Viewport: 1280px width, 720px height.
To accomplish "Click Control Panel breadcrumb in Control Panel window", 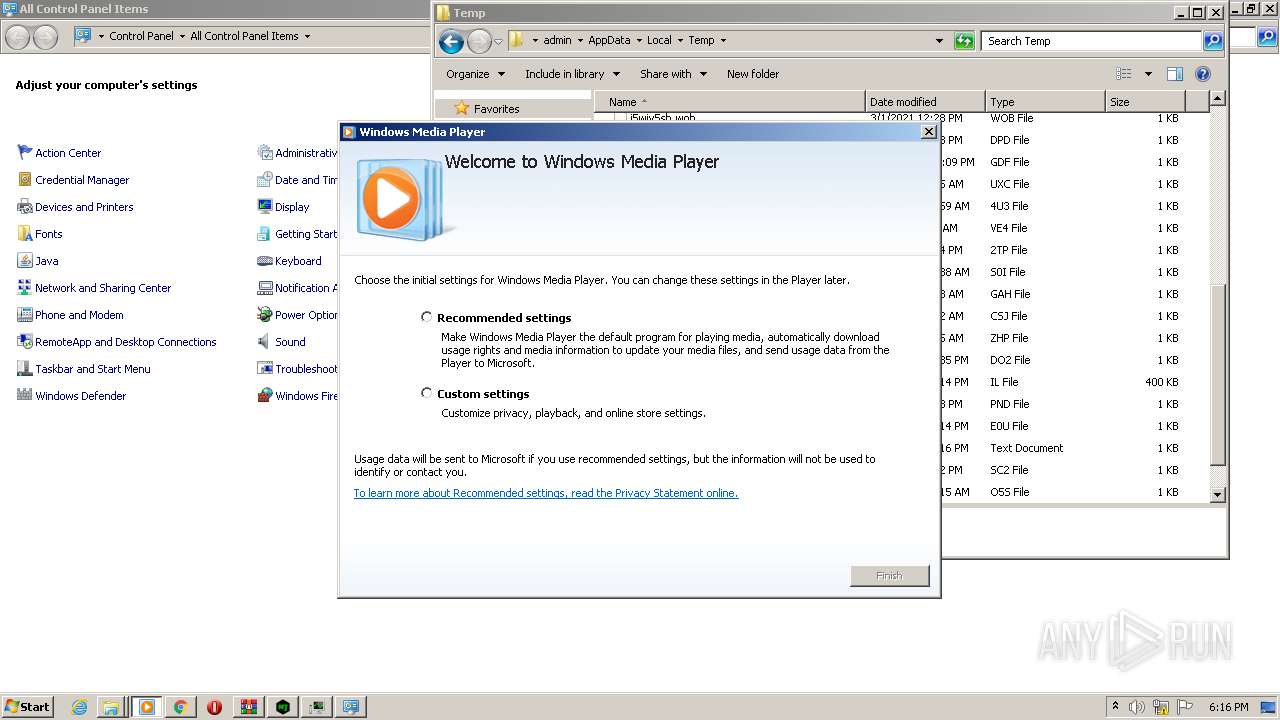I will pyautogui.click(x=141, y=36).
